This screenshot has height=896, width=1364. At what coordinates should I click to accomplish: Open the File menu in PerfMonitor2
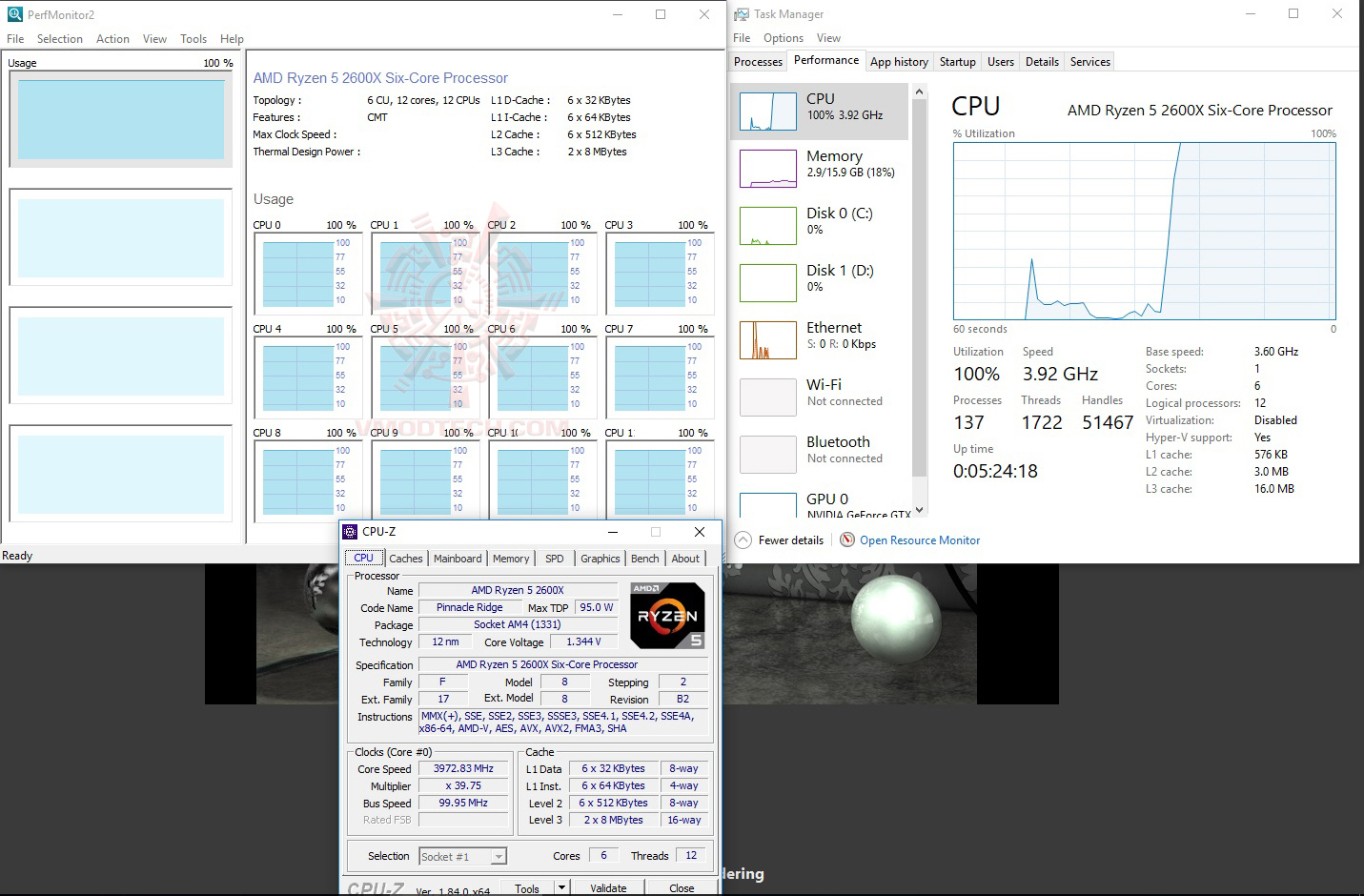[x=15, y=39]
